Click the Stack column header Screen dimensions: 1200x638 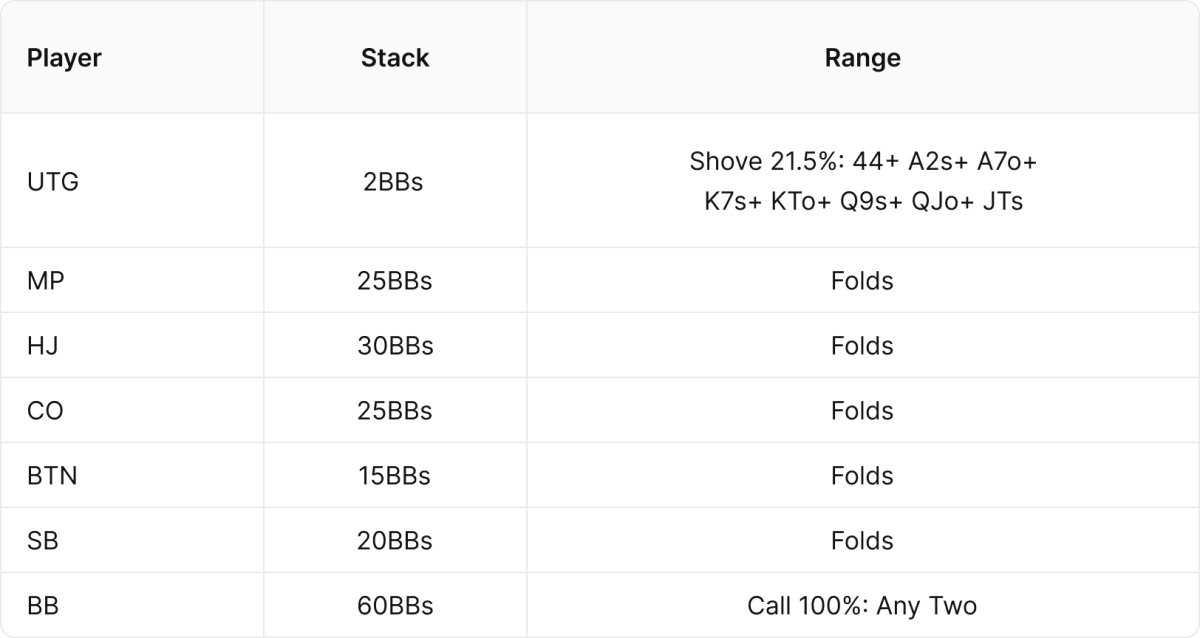coord(395,58)
